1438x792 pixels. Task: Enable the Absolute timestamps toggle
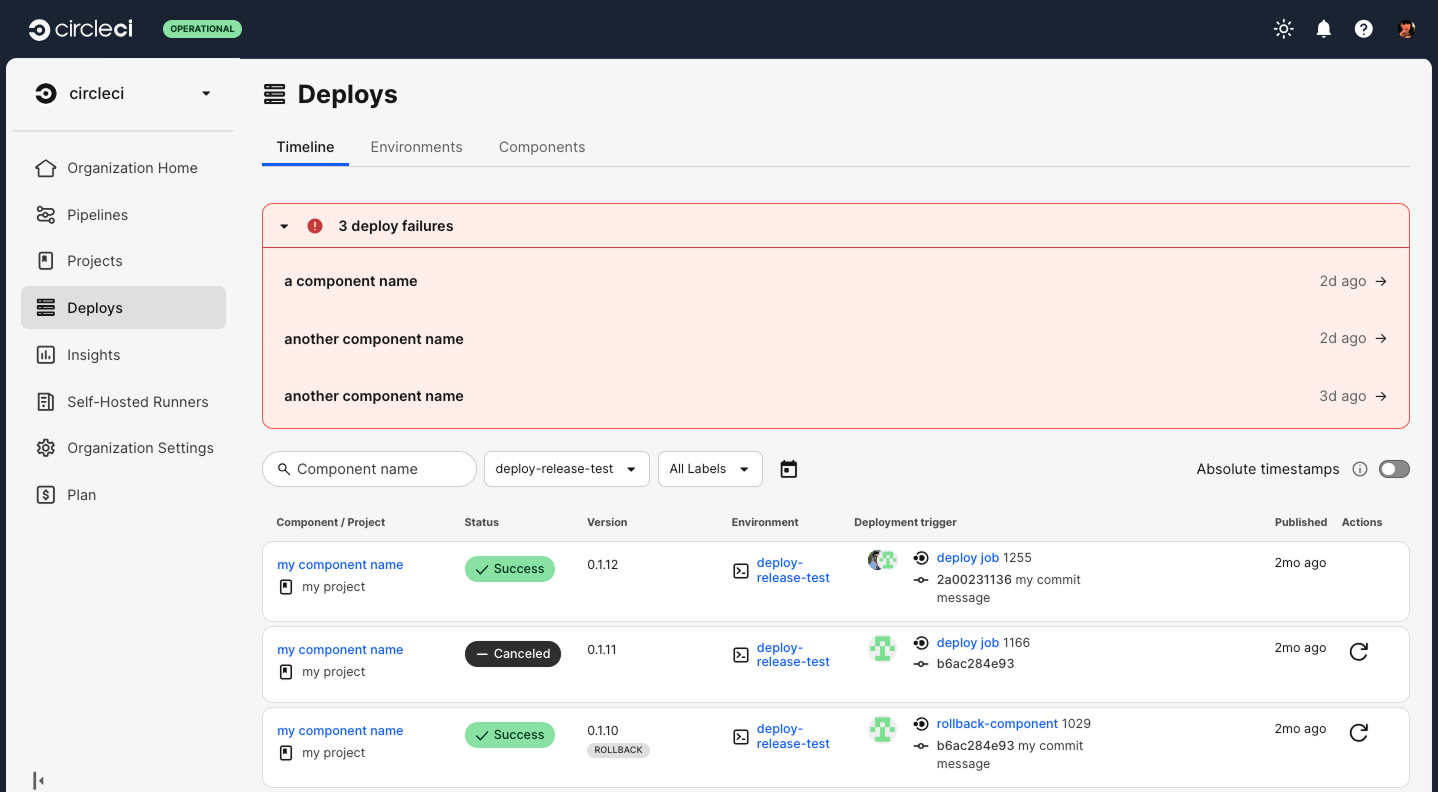point(1394,469)
